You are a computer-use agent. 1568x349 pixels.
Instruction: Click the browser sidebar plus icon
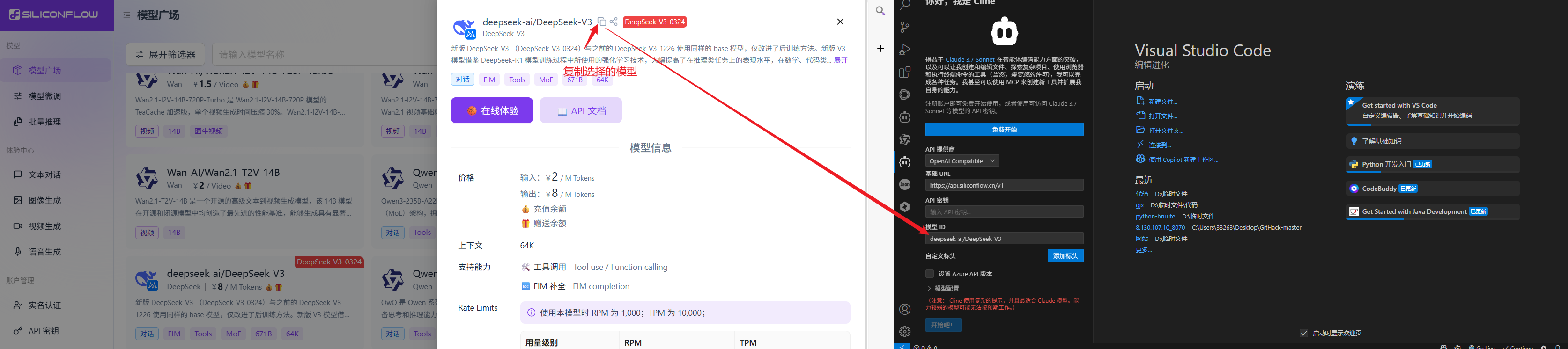(880, 49)
